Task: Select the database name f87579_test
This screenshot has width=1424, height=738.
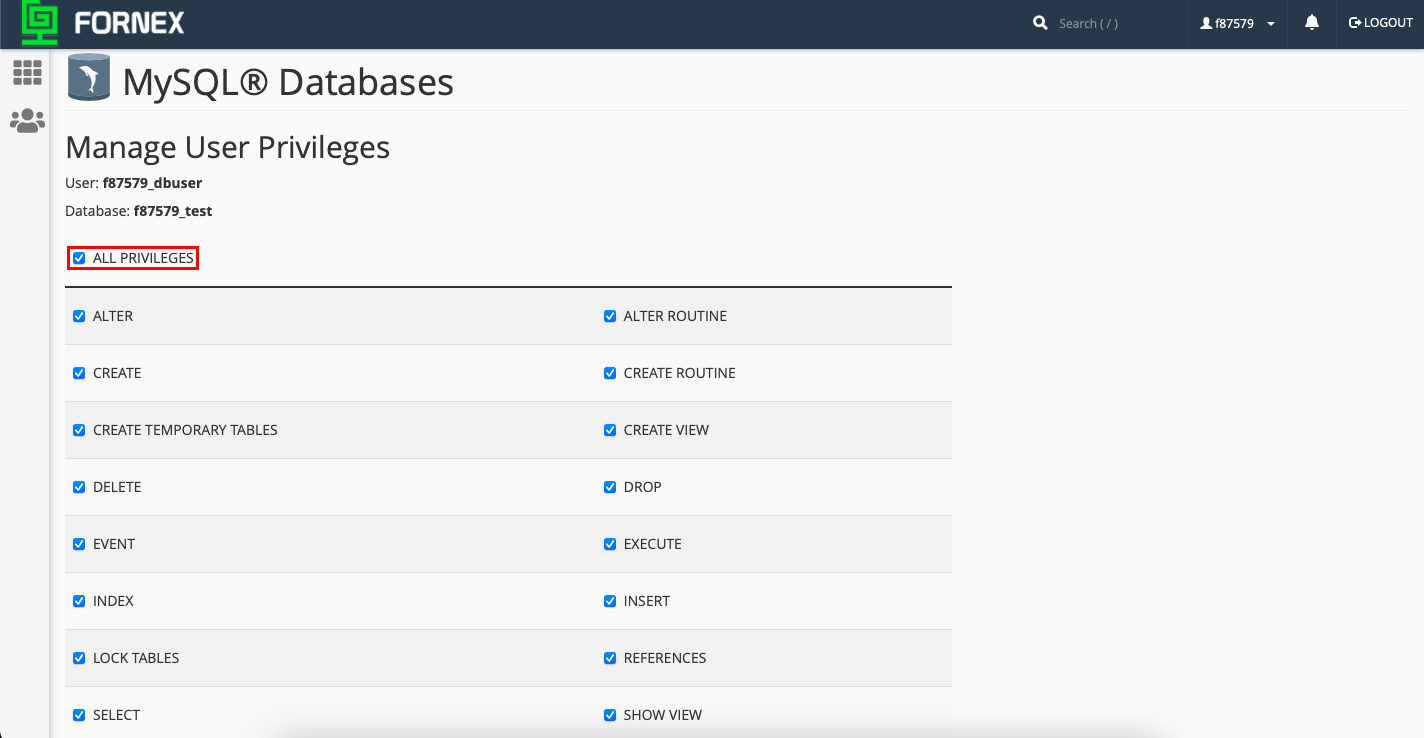Action: click(x=173, y=211)
